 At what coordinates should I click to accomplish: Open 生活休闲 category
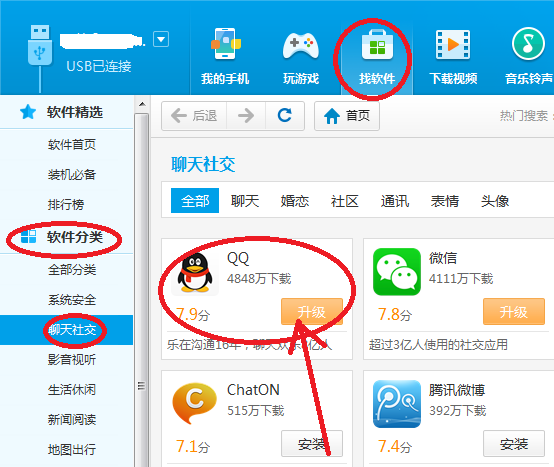[72, 390]
